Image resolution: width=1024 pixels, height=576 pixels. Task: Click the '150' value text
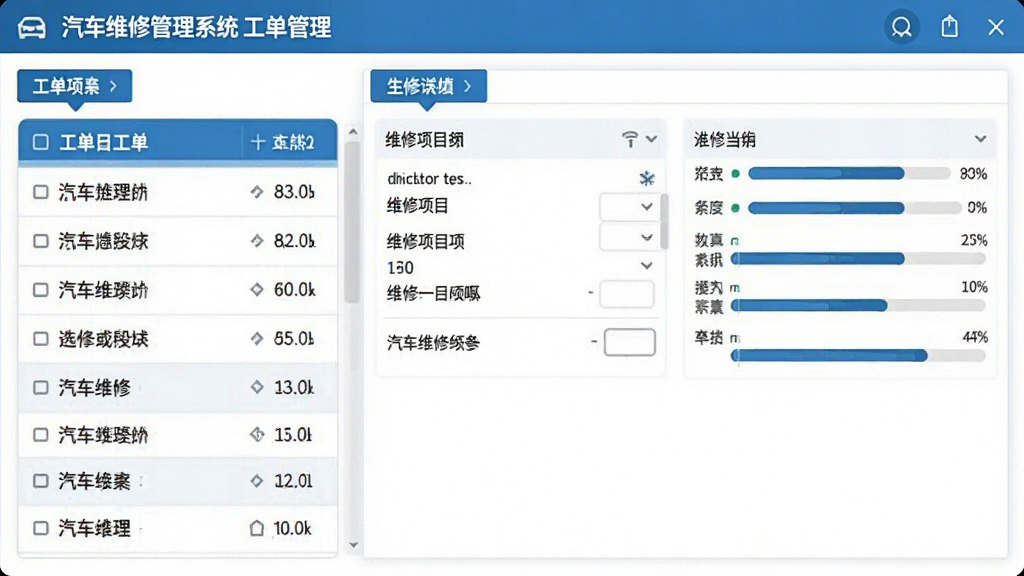click(x=400, y=268)
